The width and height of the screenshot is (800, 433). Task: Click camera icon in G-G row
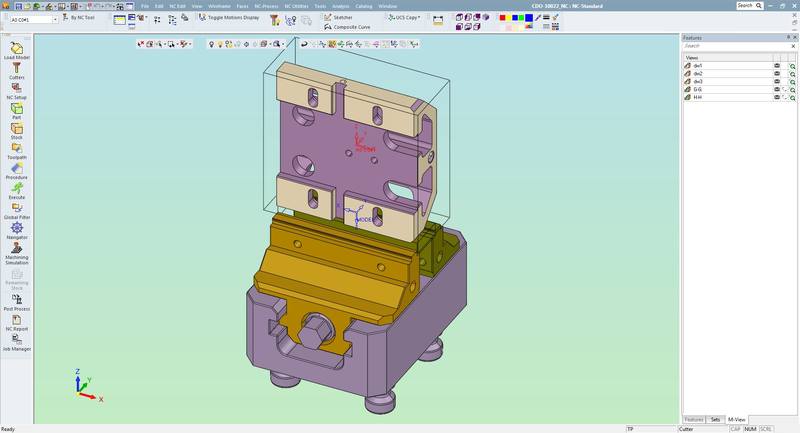click(x=777, y=89)
